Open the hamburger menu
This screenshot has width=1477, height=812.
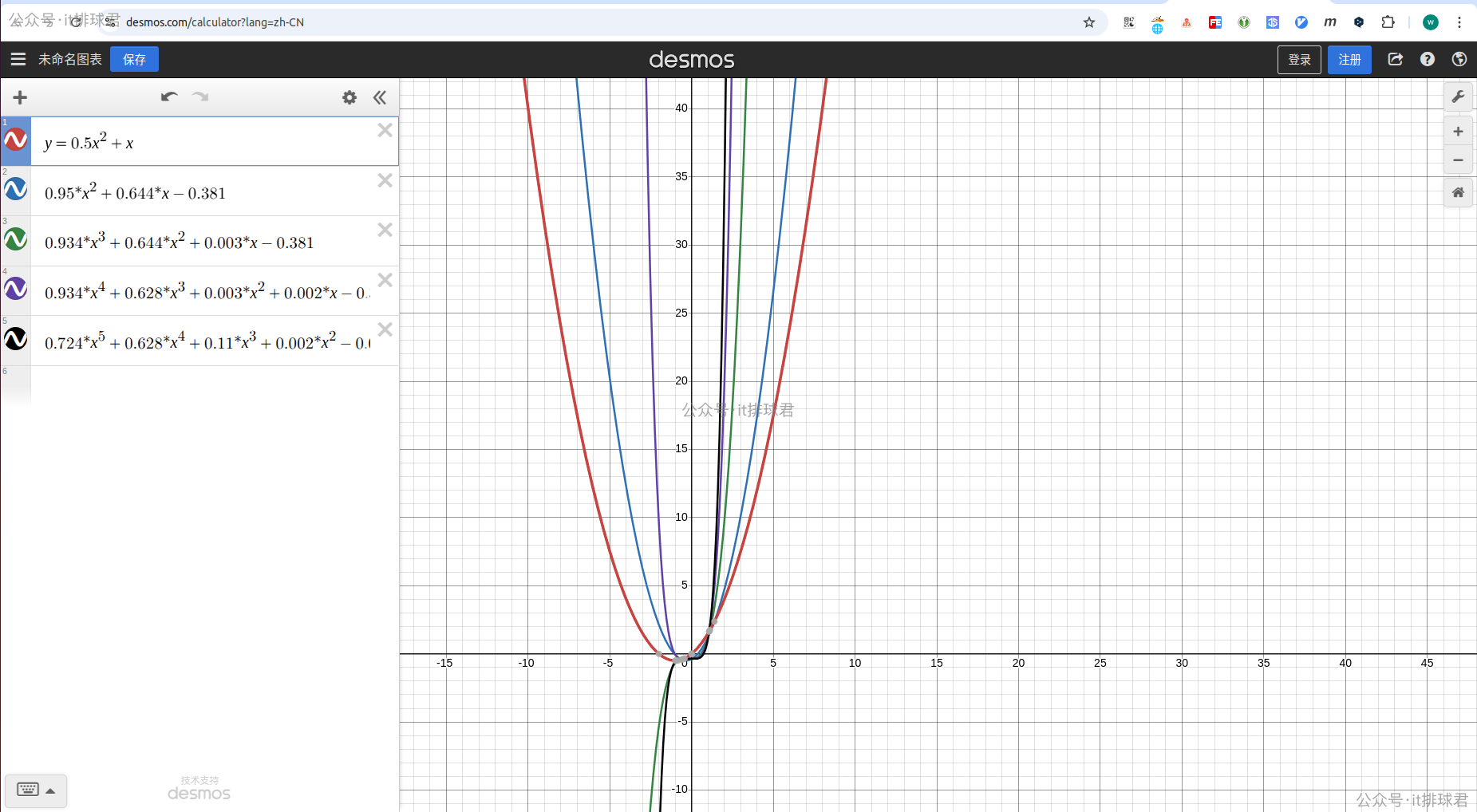(x=18, y=59)
